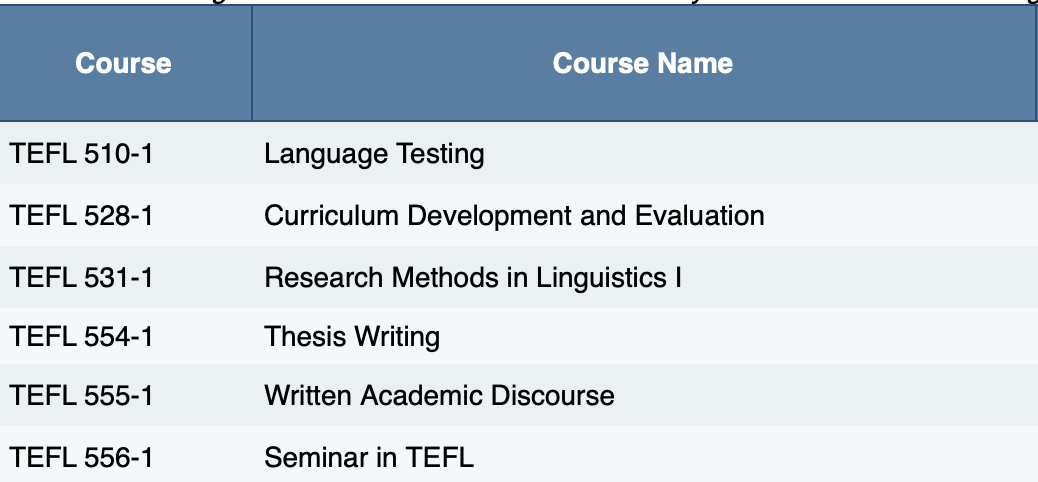Select the TEFL 556-1 course code
1038x482 pixels.
(x=81, y=458)
